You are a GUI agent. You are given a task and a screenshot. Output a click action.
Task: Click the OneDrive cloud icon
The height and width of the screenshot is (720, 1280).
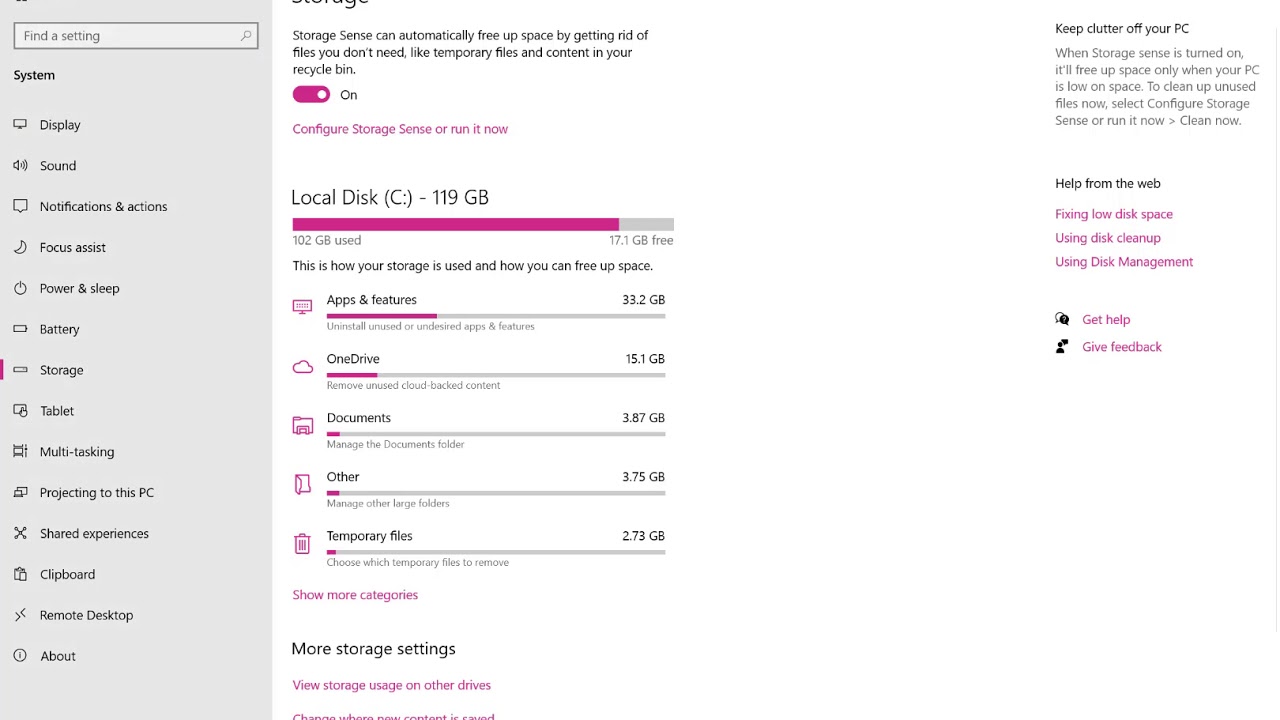pyautogui.click(x=302, y=367)
